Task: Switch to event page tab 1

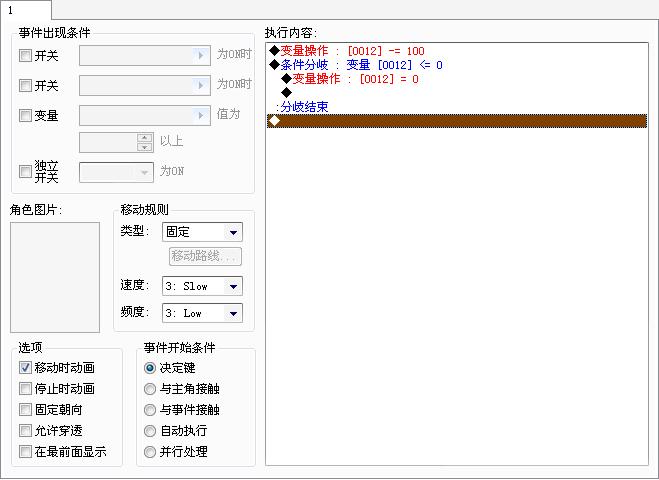Action: tap(25, 10)
